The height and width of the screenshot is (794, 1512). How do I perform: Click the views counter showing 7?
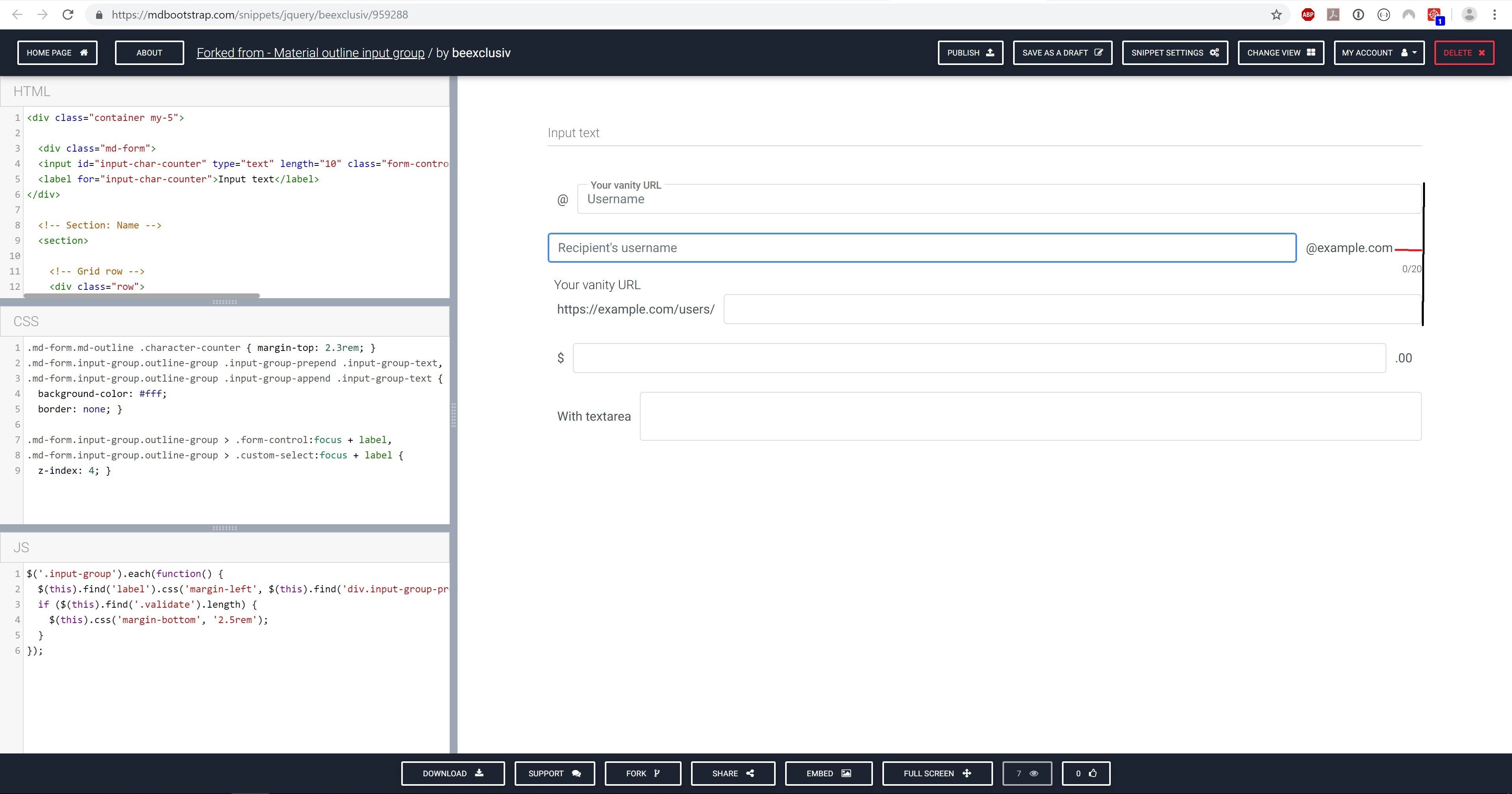coord(1027,774)
